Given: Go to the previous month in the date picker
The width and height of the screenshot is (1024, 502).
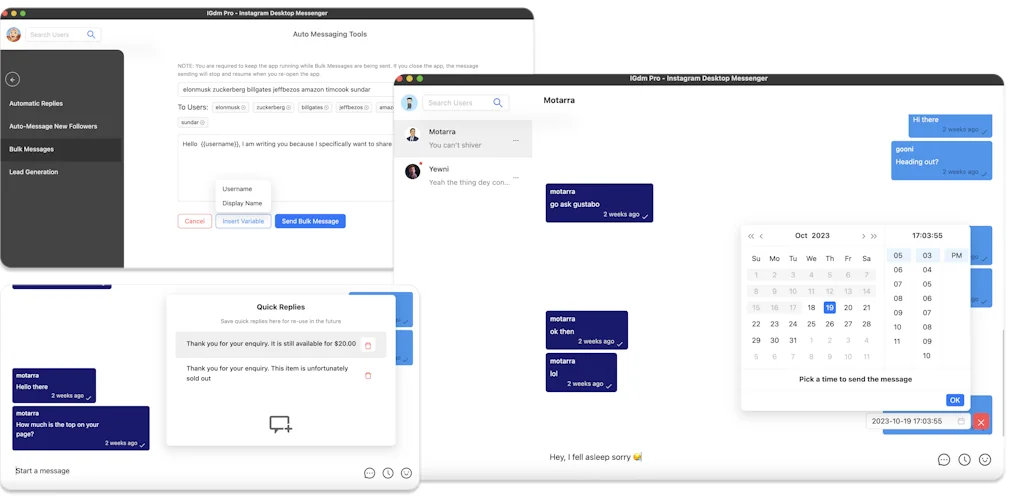Looking at the screenshot, I should click(761, 236).
